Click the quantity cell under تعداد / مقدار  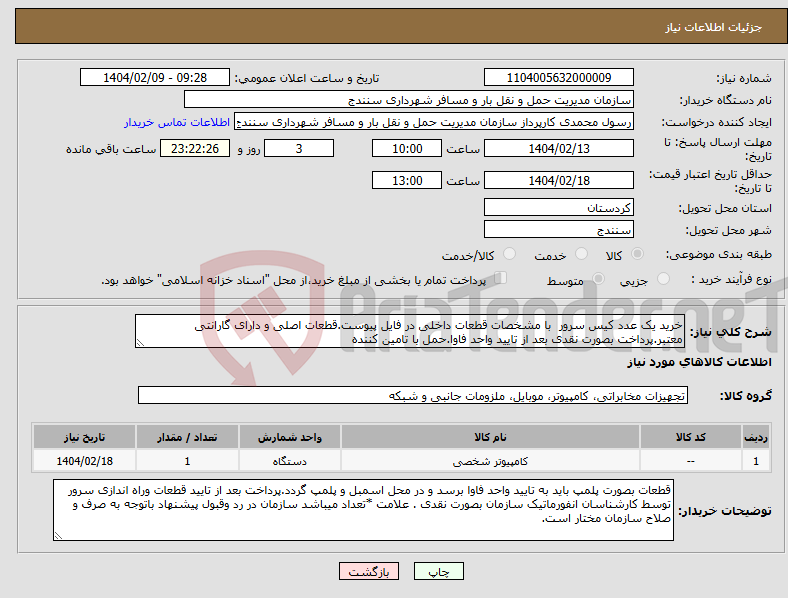187,461
